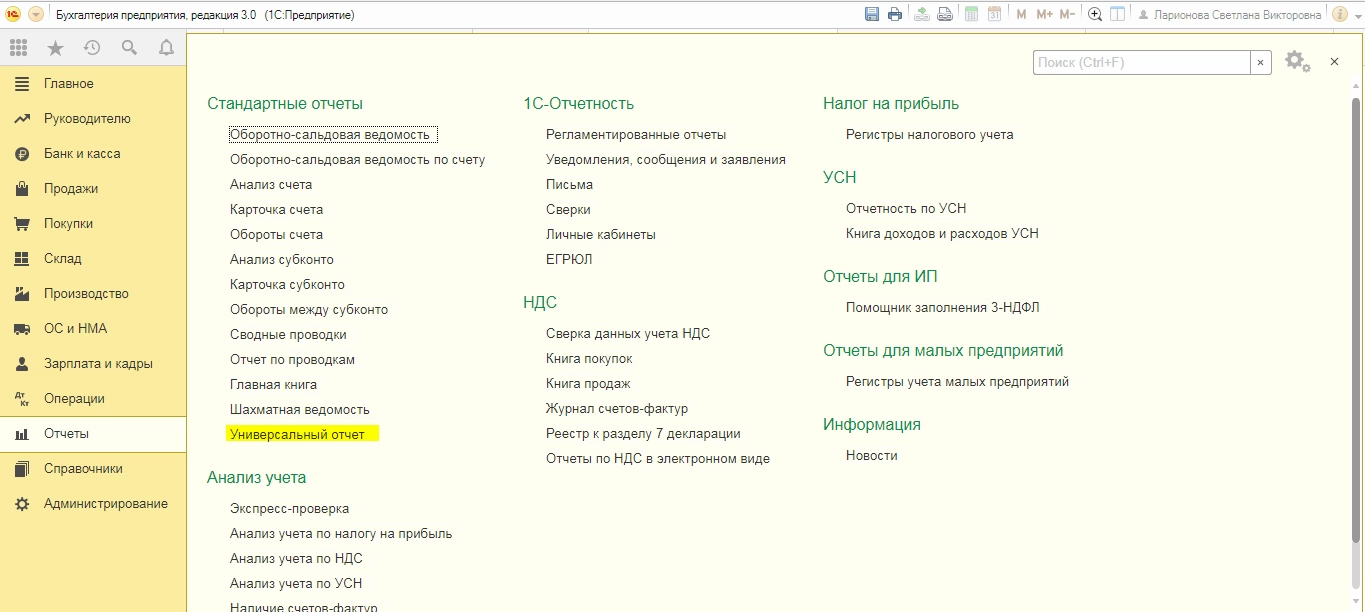Open Шахматная ведомость report
Viewport: 1365px width, 612px height.
tap(300, 409)
